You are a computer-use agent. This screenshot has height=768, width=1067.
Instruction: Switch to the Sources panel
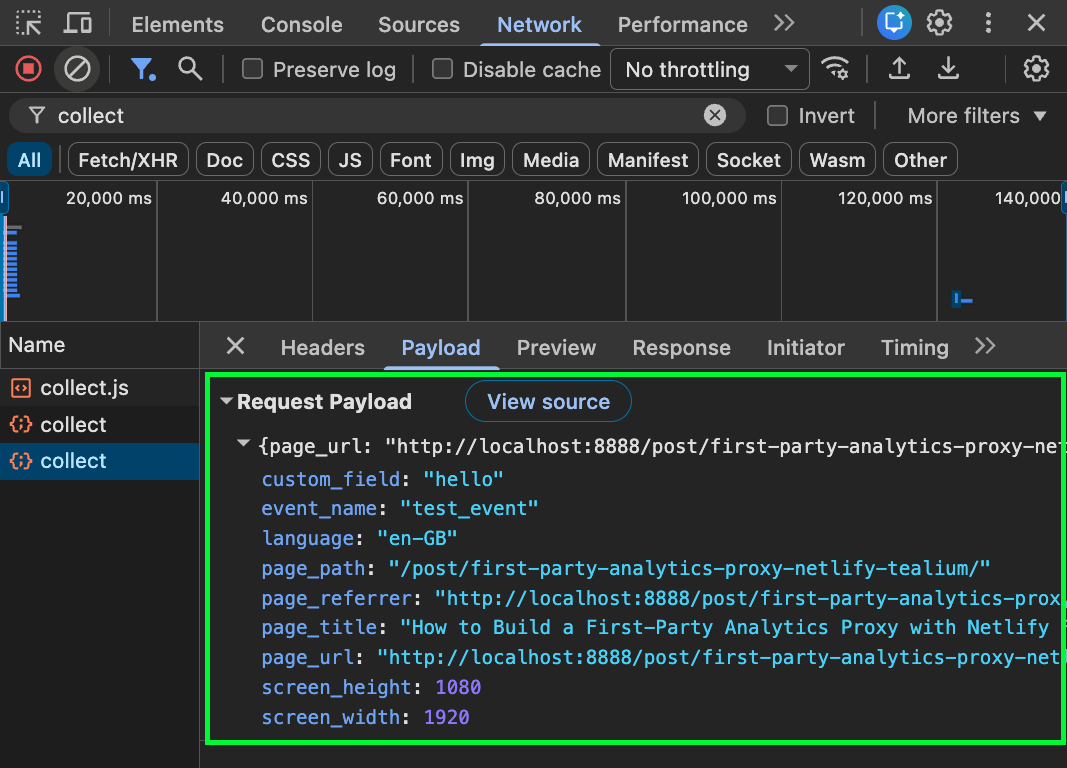[x=418, y=24]
